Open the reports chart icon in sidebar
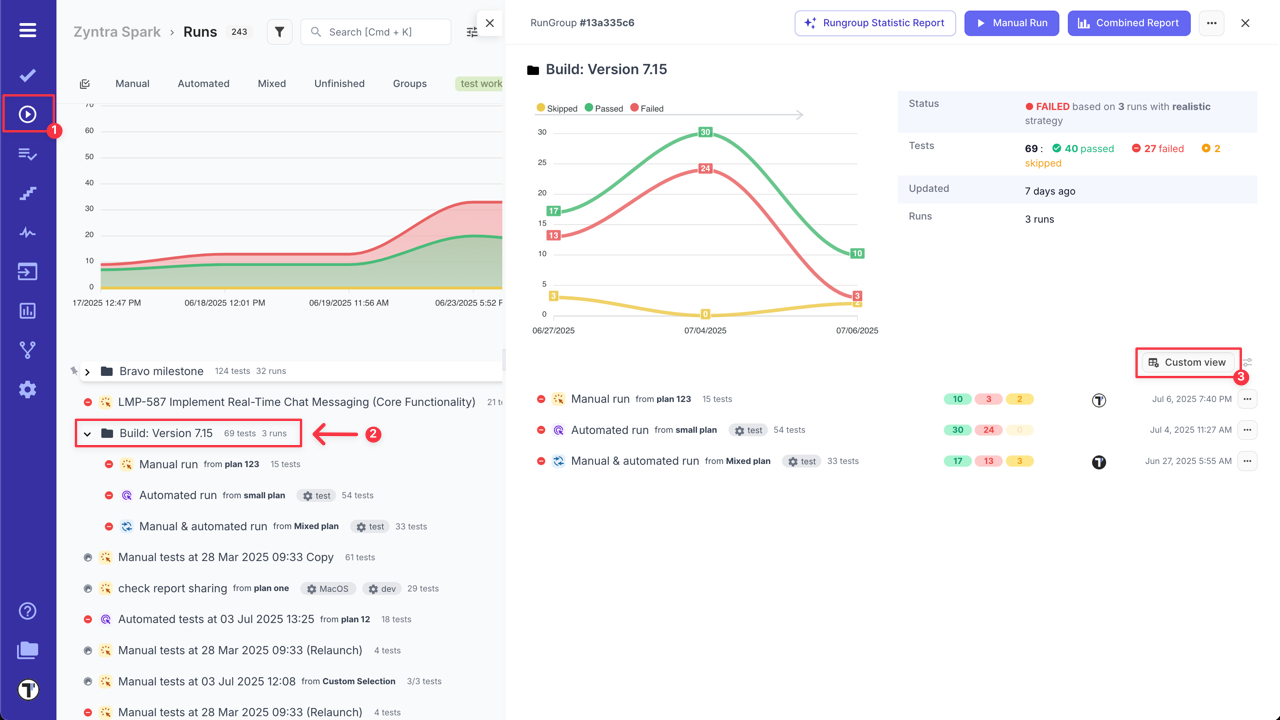1280x720 pixels. (x=27, y=310)
